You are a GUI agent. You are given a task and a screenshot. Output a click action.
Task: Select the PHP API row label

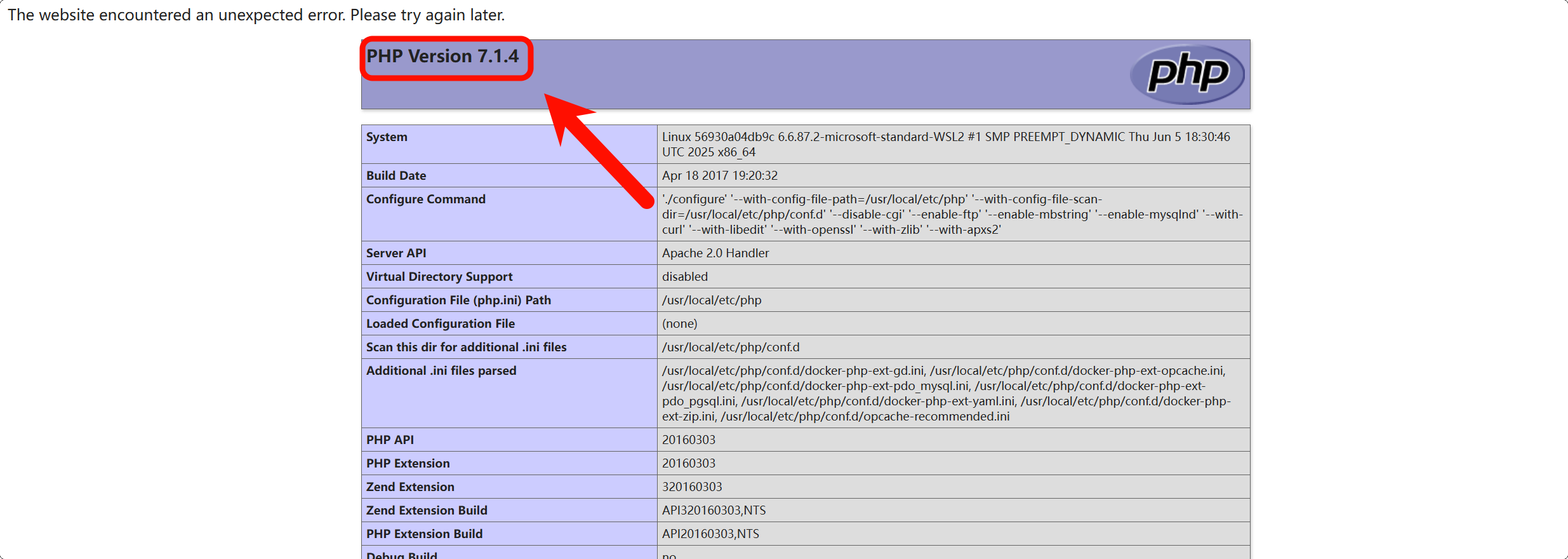(x=390, y=440)
